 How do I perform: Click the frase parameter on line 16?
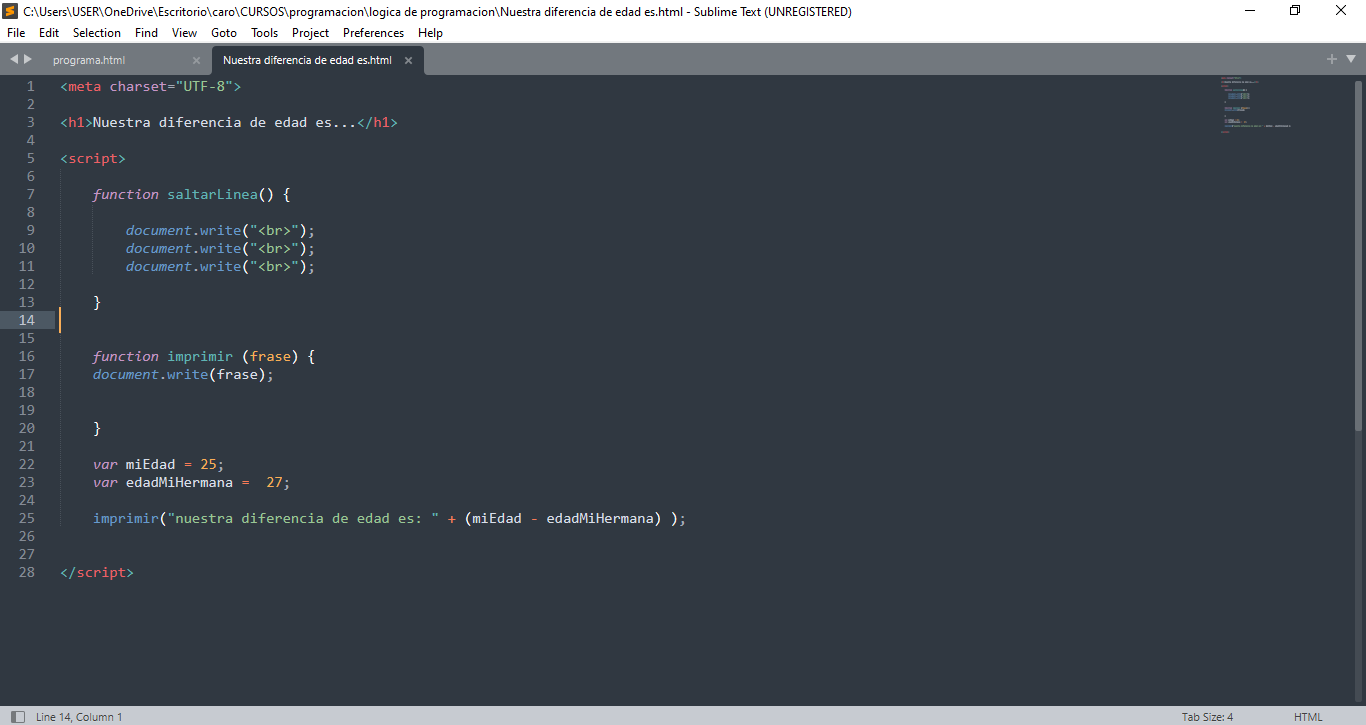click(270, 356)
